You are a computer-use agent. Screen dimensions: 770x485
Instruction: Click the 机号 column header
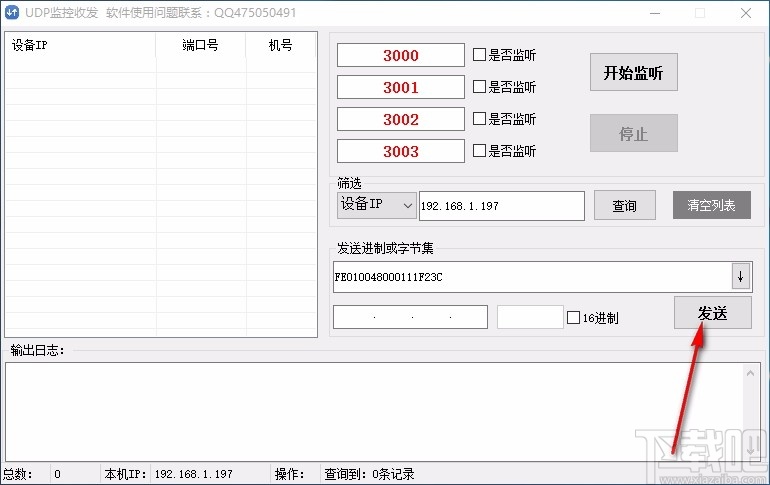[280, 46]
